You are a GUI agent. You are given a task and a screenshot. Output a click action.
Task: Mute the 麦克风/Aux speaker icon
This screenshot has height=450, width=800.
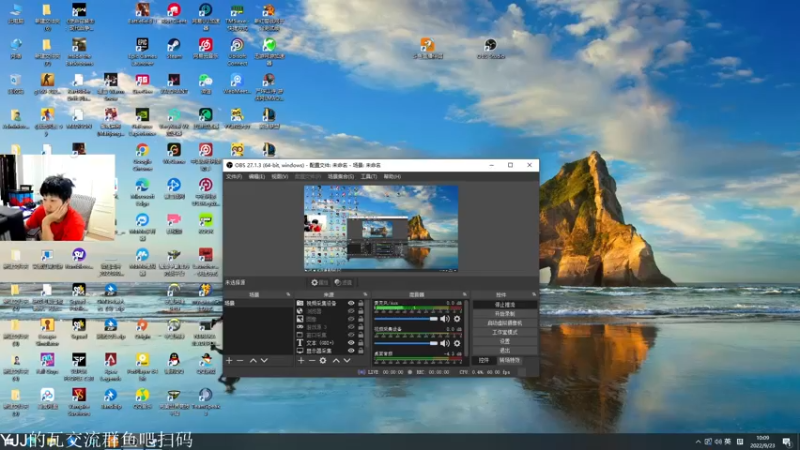(x=445, y=319)
